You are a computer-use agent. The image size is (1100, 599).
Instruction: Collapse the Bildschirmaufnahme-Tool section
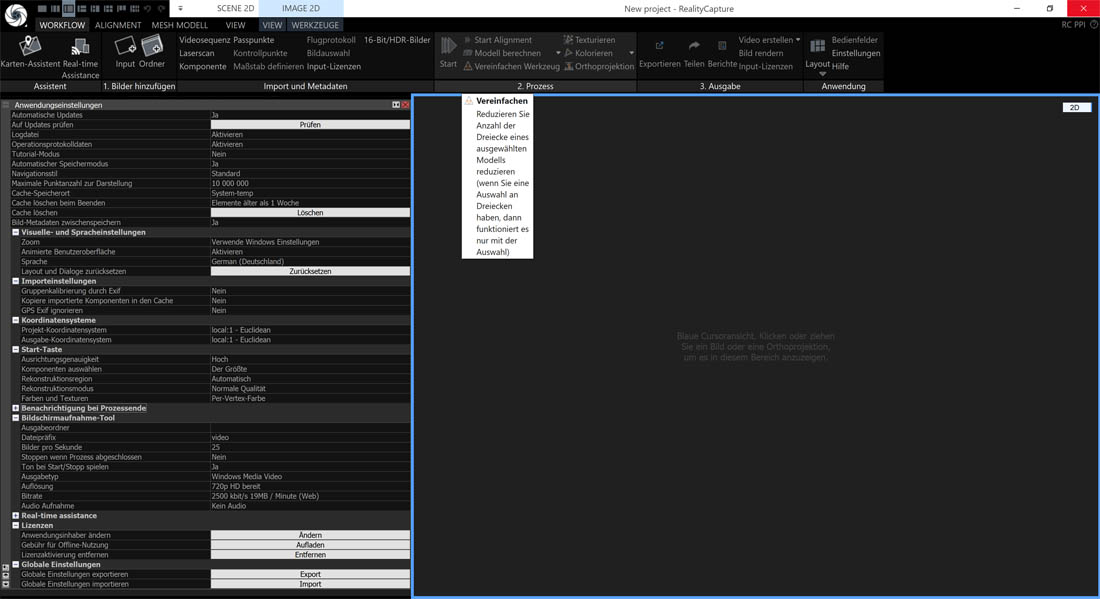point(15,418)
